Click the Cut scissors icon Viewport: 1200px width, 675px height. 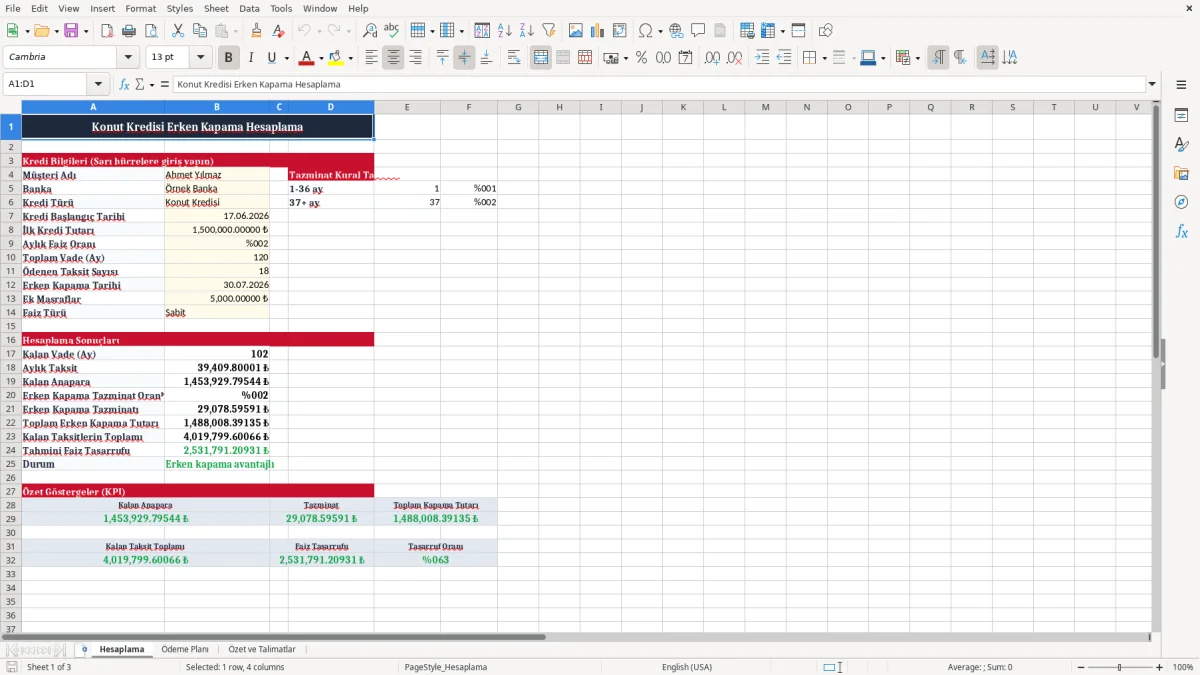(x=177, y=31)
